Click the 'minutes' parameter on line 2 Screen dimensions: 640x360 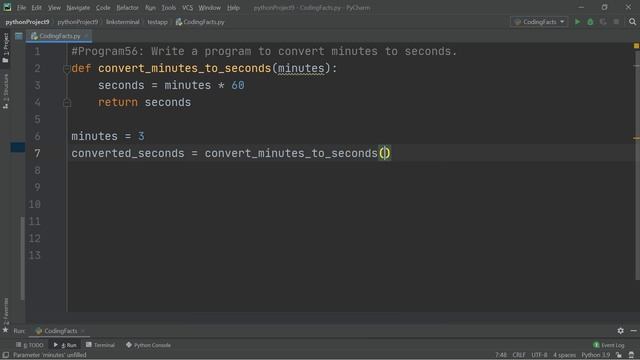[301, 68]
